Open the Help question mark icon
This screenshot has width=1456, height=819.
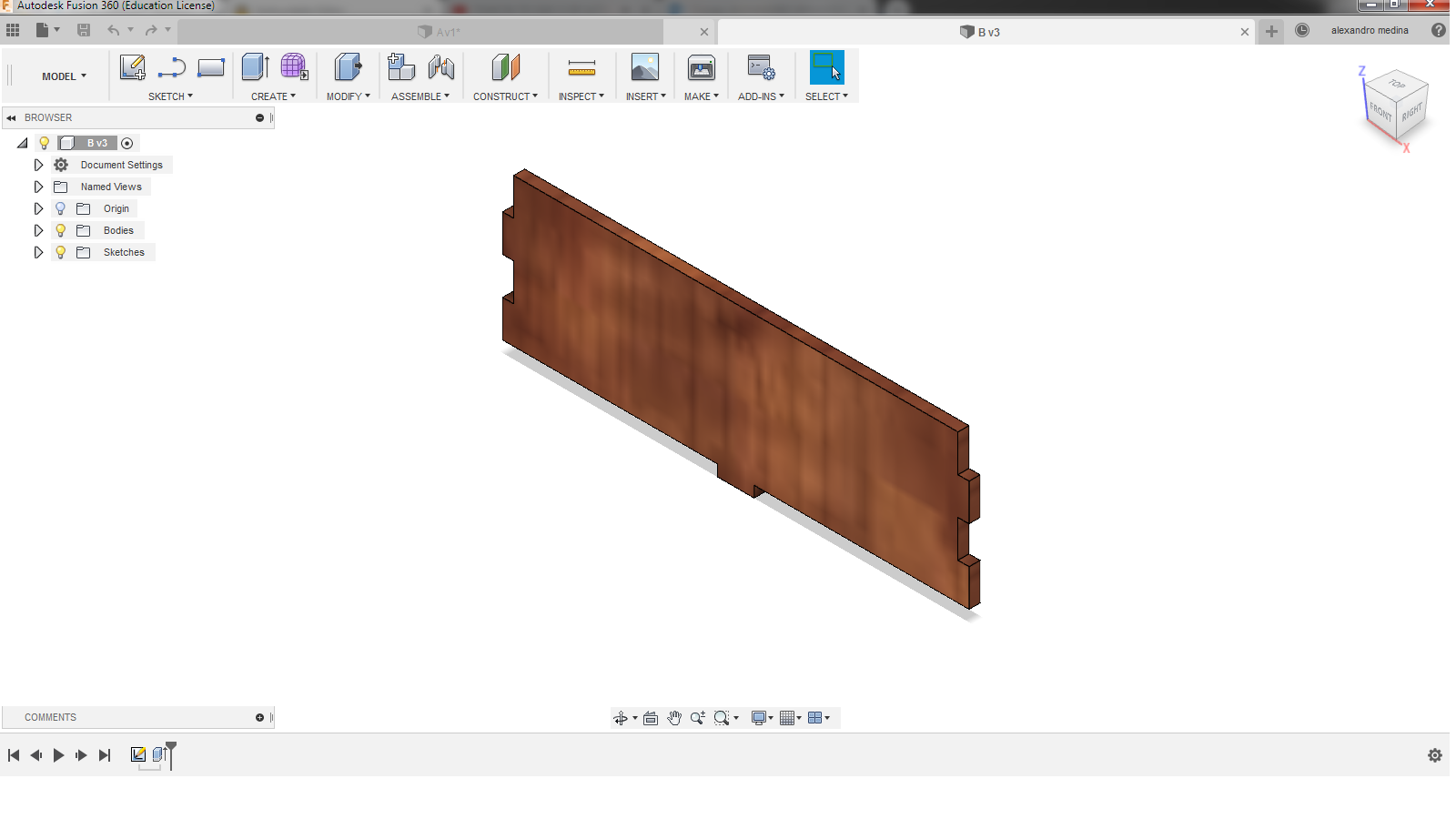1439,30
